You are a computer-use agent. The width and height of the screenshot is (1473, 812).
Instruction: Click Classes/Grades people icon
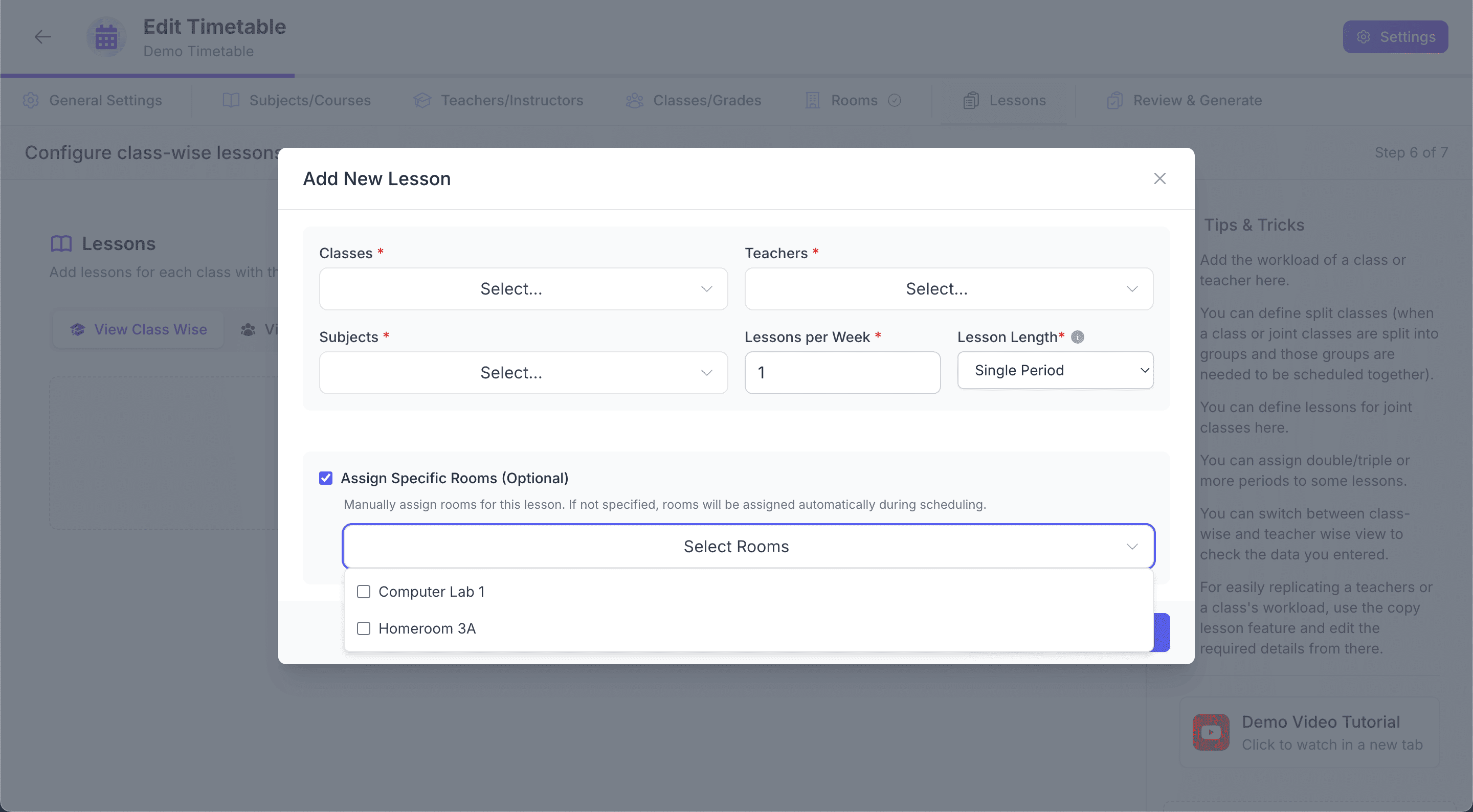(x=635, y=101)
